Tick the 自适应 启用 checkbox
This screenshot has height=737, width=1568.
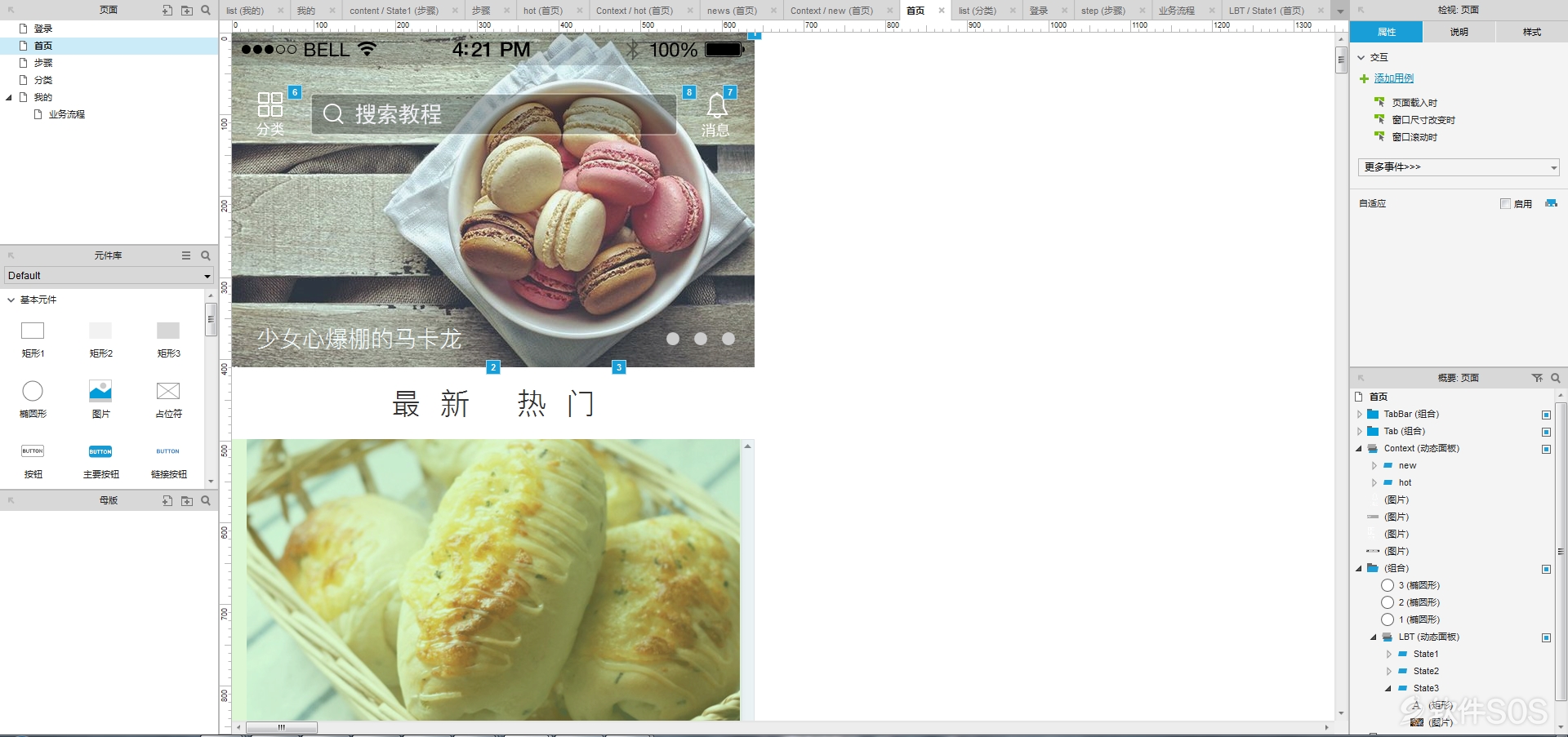click(1505, 204)
